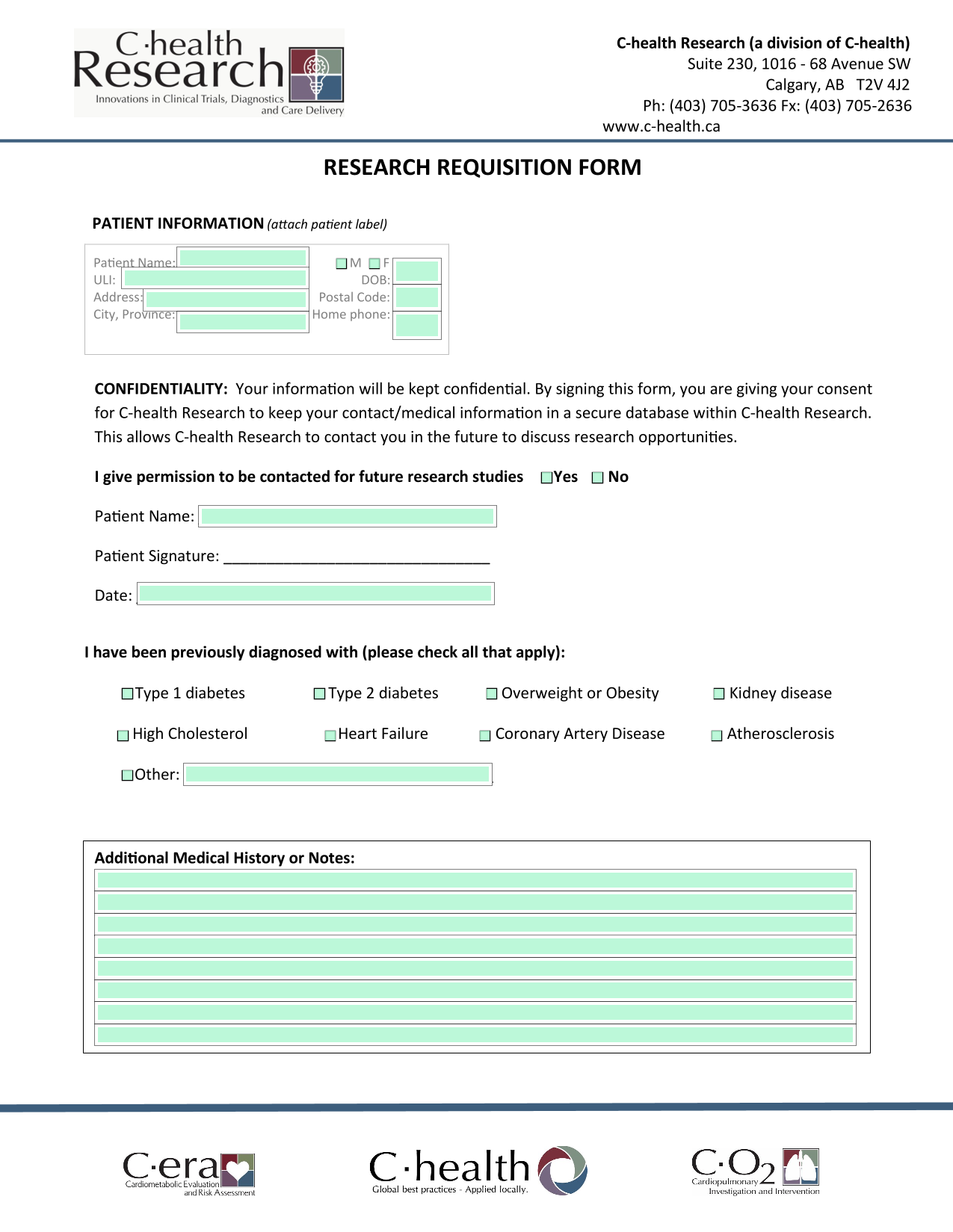Check the Other diagnosis checkbox
Screen dimensions: 953x1232
click(127, 776)
